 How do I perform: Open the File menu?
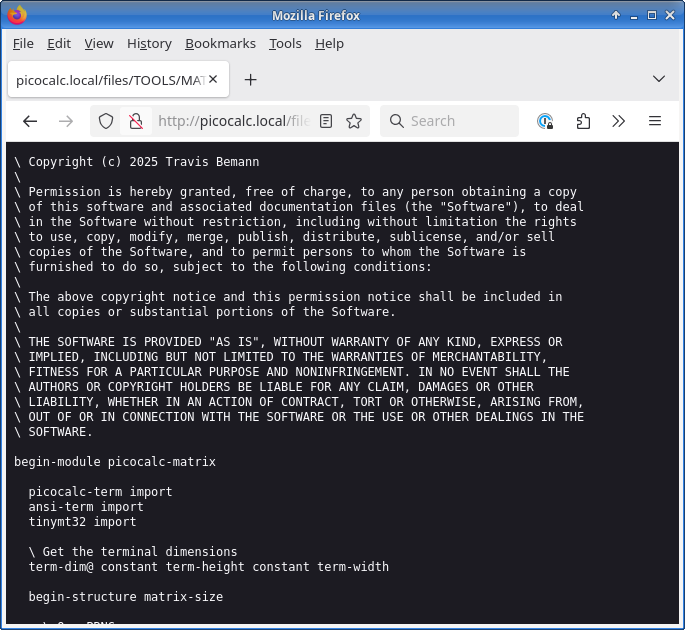coord(23,44)
